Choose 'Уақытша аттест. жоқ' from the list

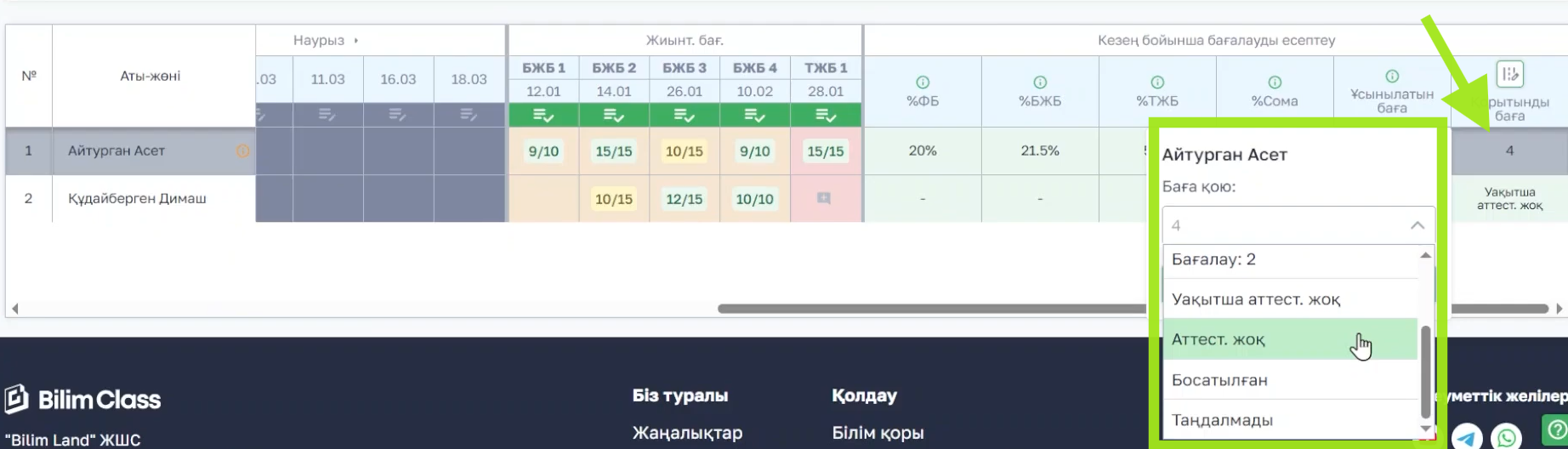click(1255, 299)
